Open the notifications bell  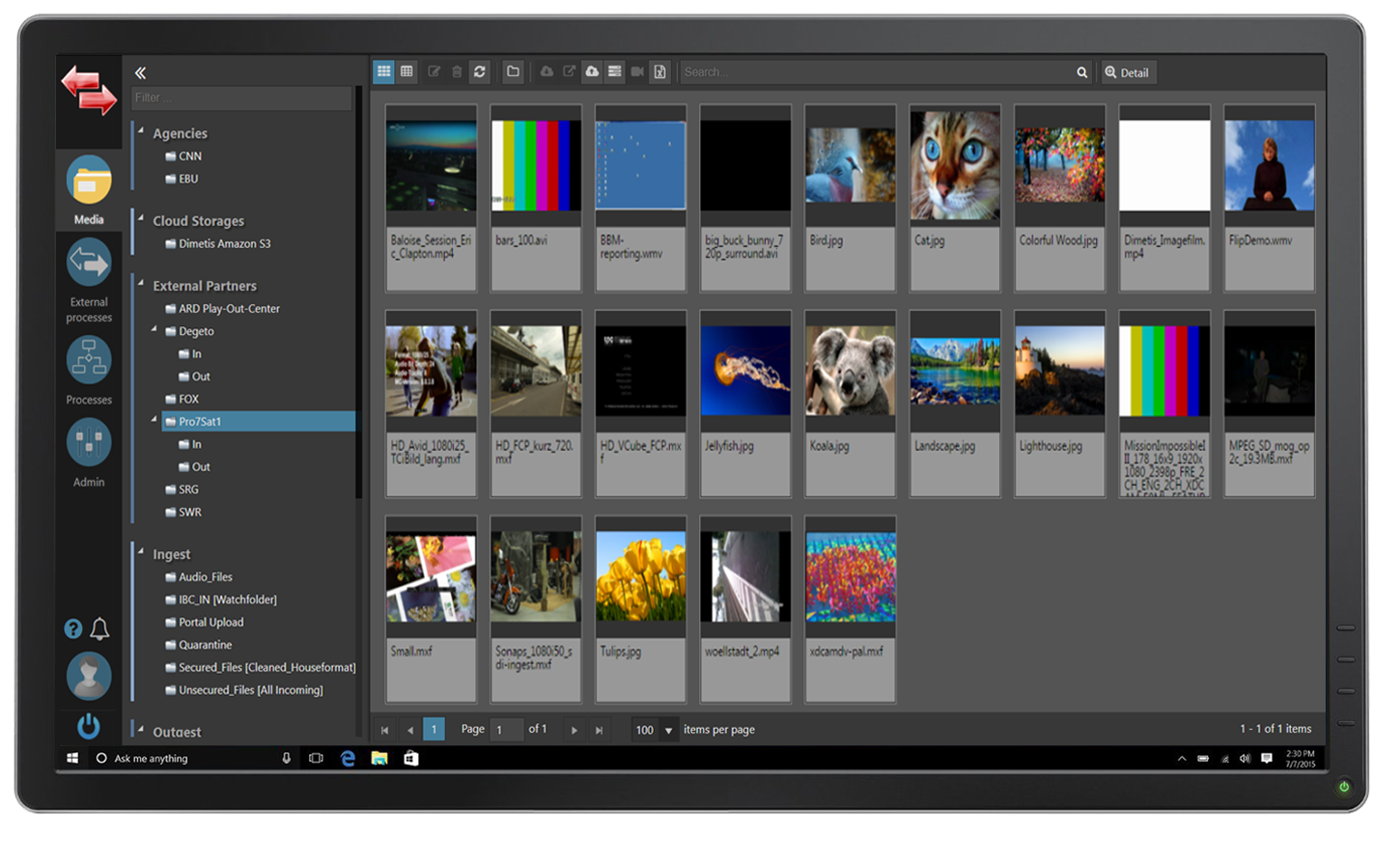click(99, 629)
